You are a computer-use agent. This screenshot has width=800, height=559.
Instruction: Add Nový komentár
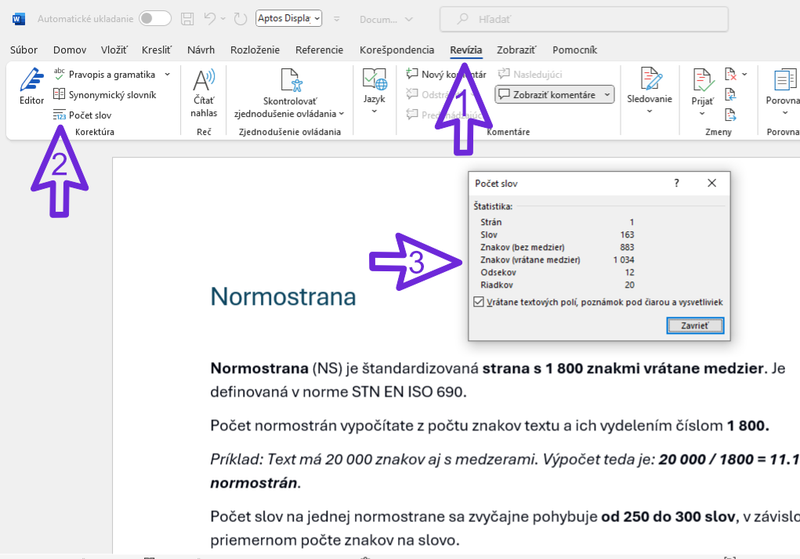point(446,74)
